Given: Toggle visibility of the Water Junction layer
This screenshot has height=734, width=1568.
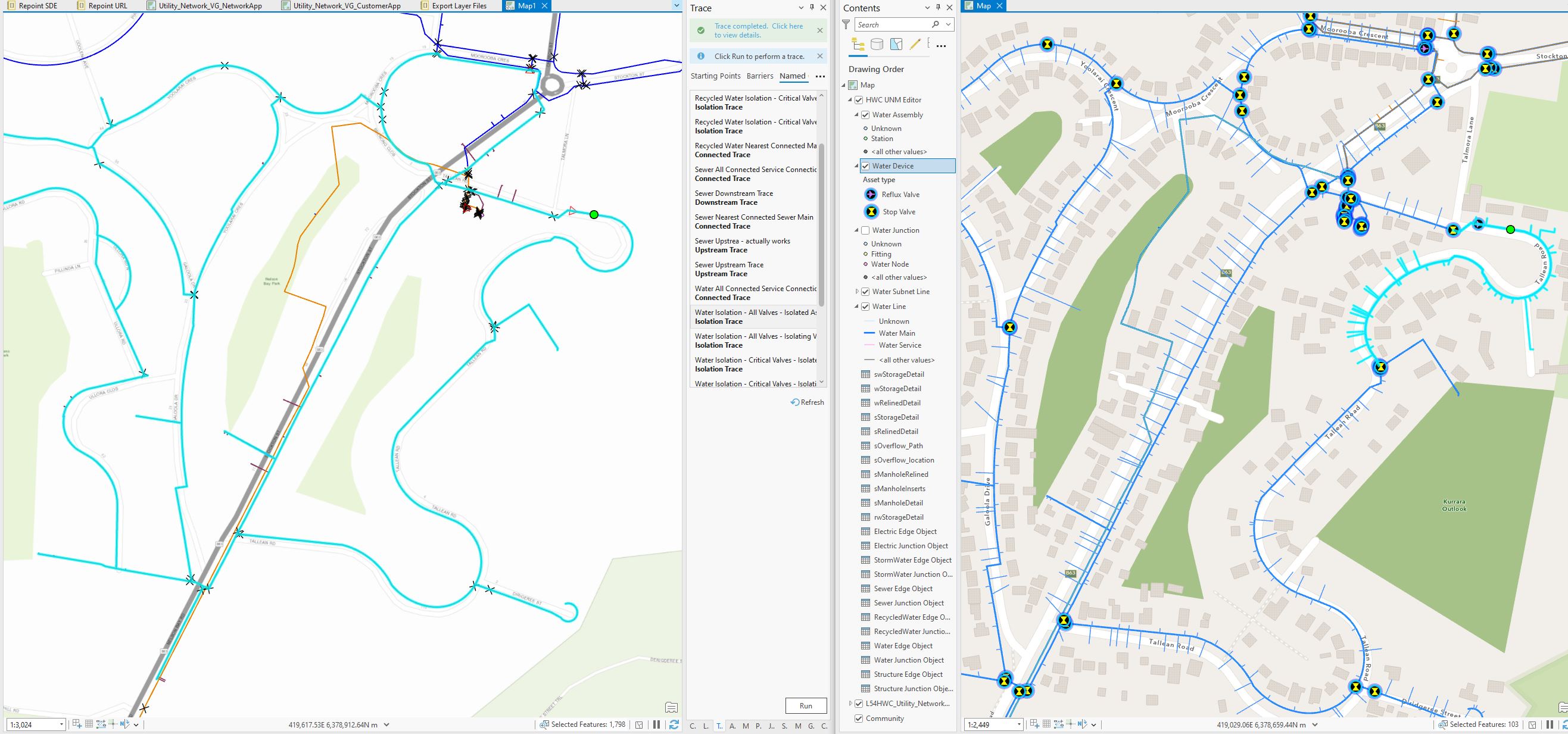Looking at the screenshot, I should pos(865,230).
